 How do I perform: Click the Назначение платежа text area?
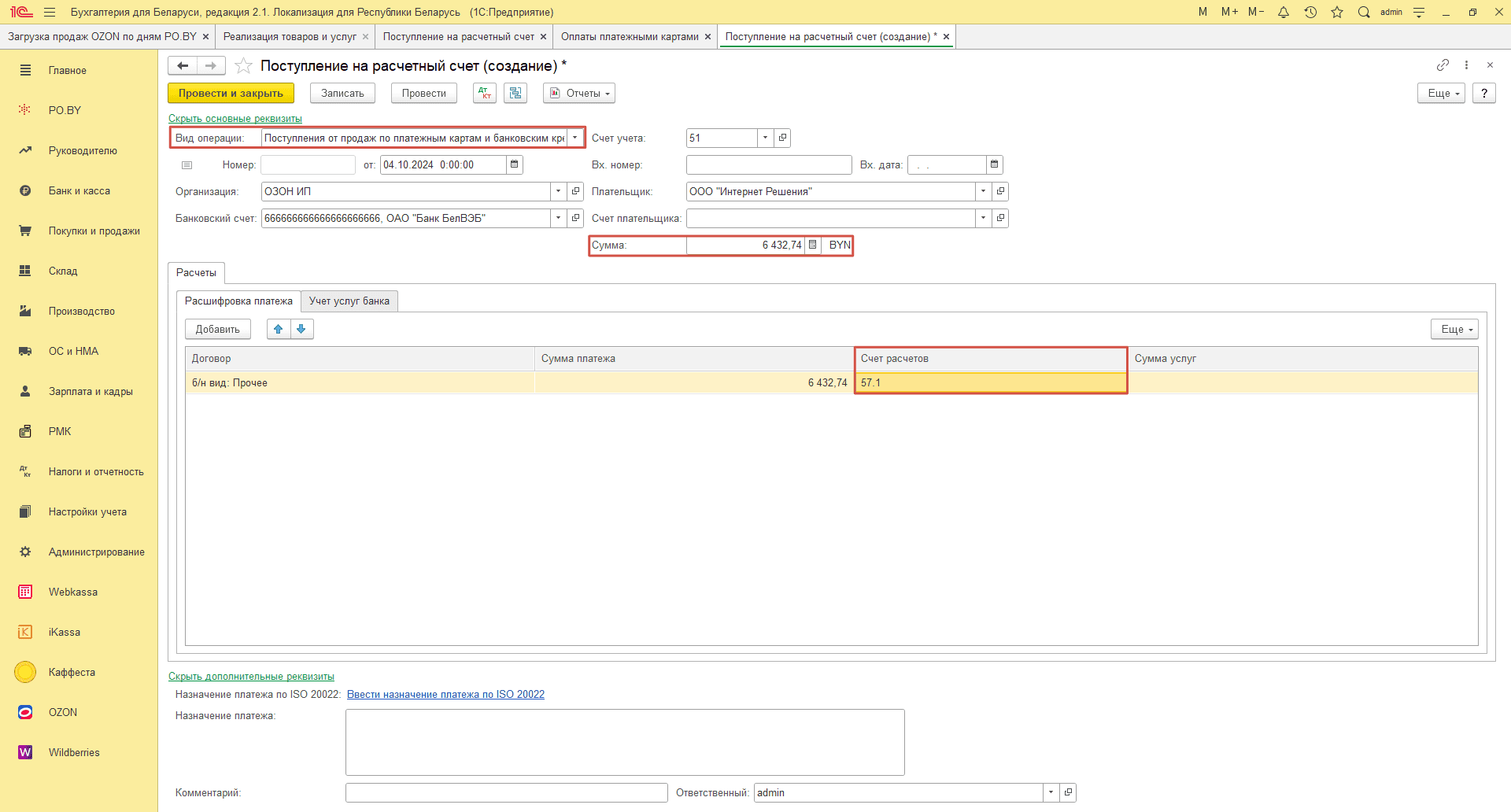[625, 742]
